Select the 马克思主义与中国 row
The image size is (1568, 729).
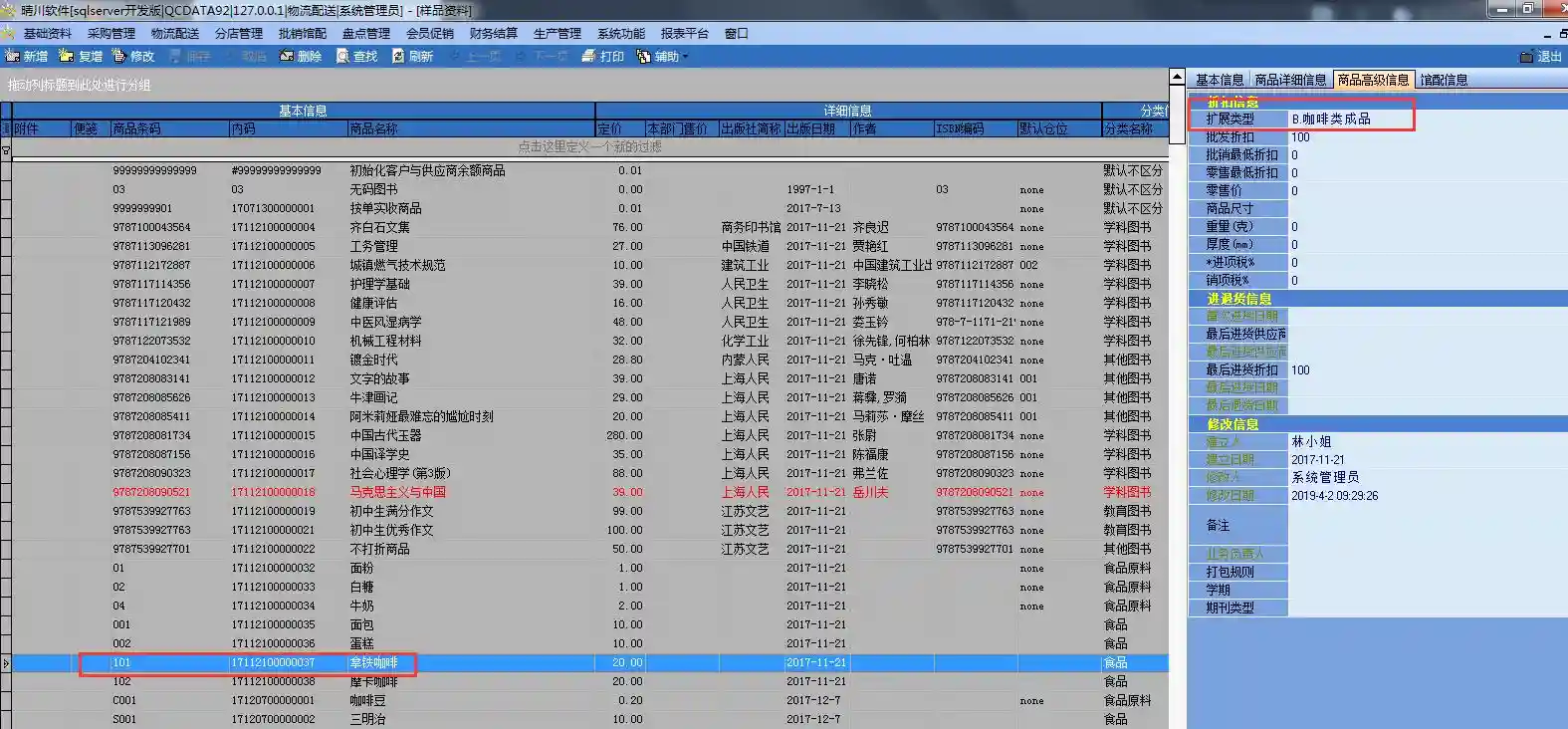(398, 492)
